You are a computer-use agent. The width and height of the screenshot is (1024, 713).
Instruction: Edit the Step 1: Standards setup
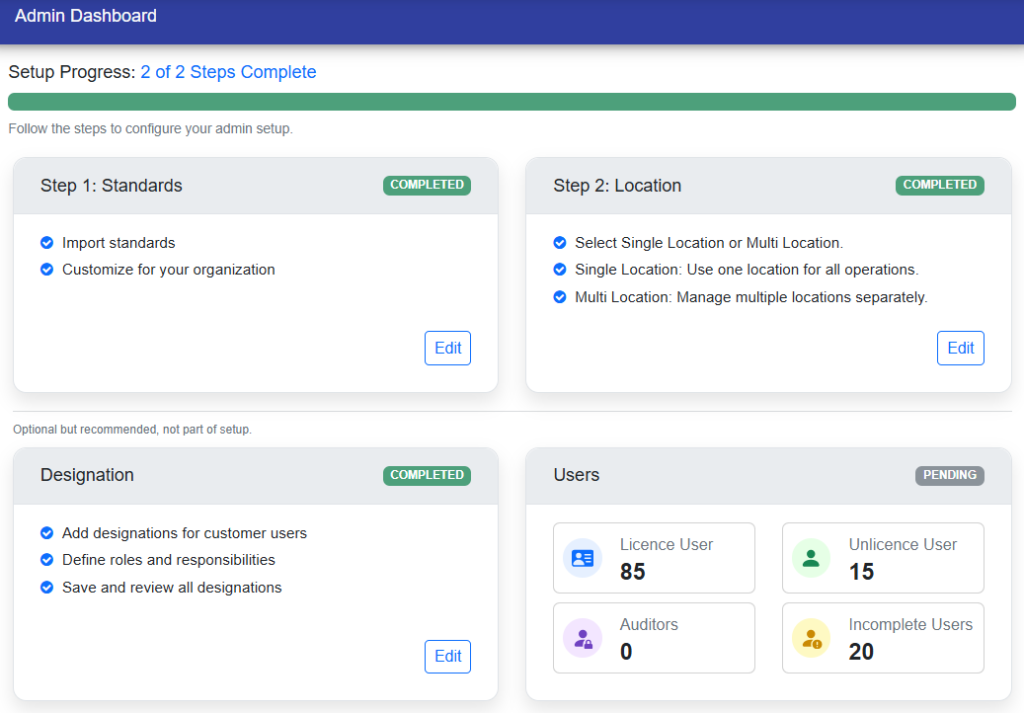(447, 347)
